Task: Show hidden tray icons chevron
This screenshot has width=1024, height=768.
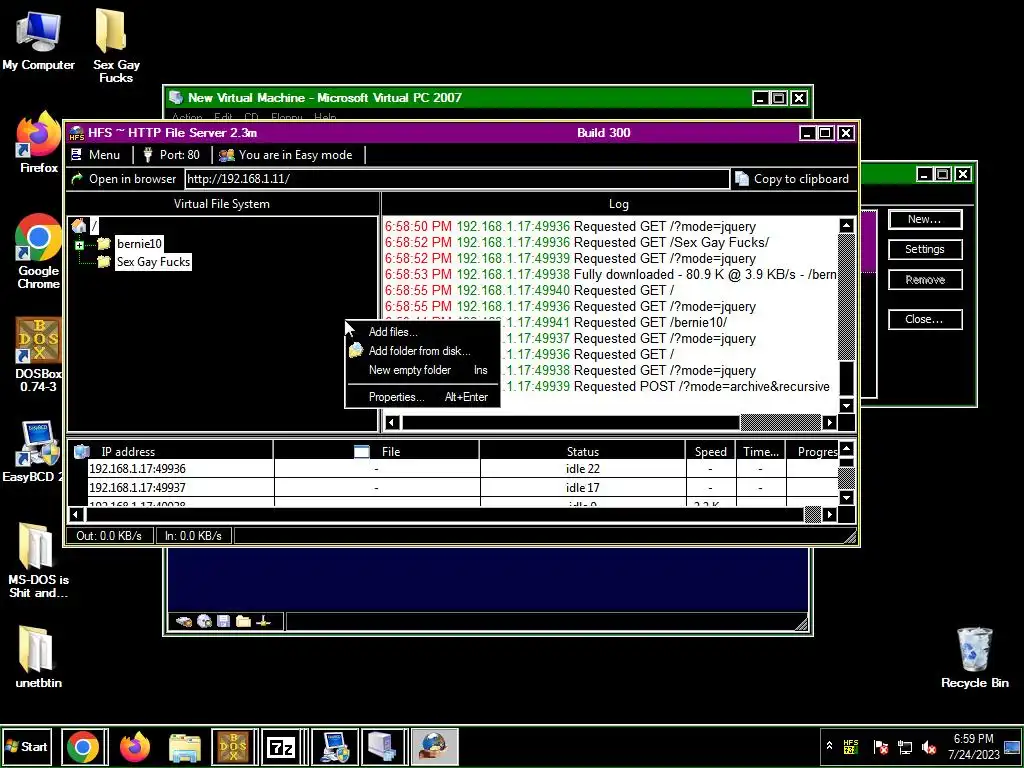Action: click(829, 746)
